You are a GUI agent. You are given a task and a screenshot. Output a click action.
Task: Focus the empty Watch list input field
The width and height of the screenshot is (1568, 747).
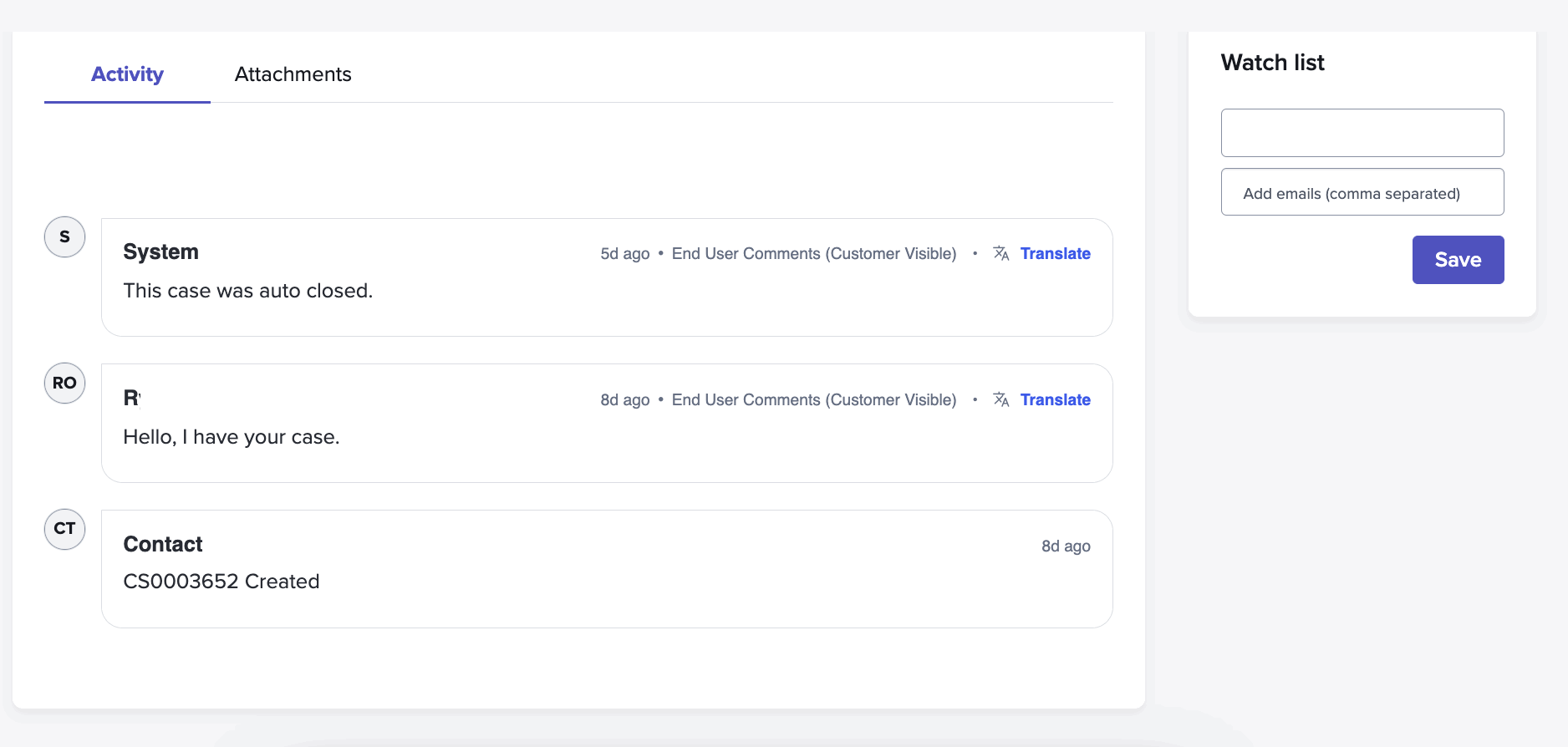(1362, 133)
